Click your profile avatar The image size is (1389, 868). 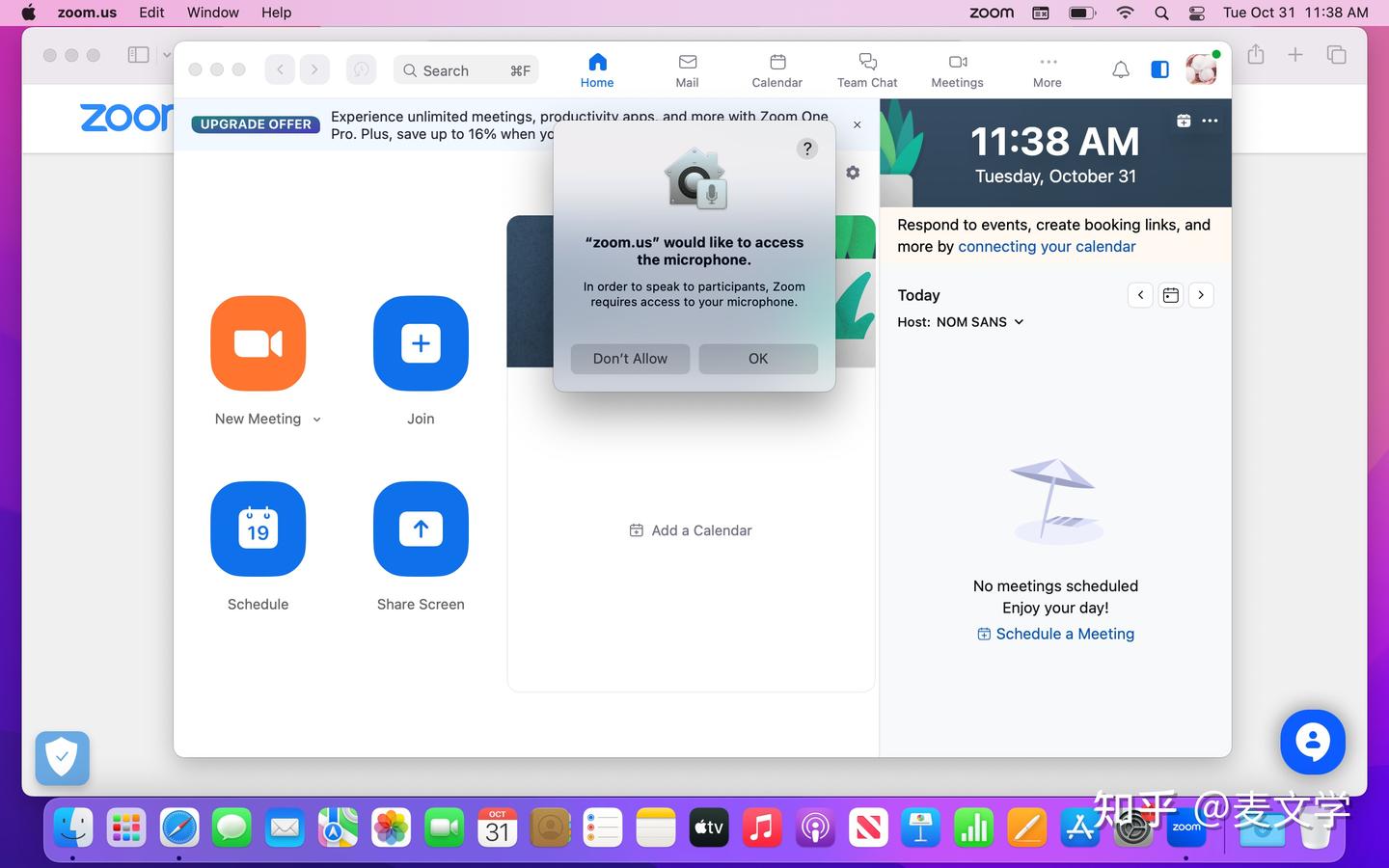[1200, 68]
